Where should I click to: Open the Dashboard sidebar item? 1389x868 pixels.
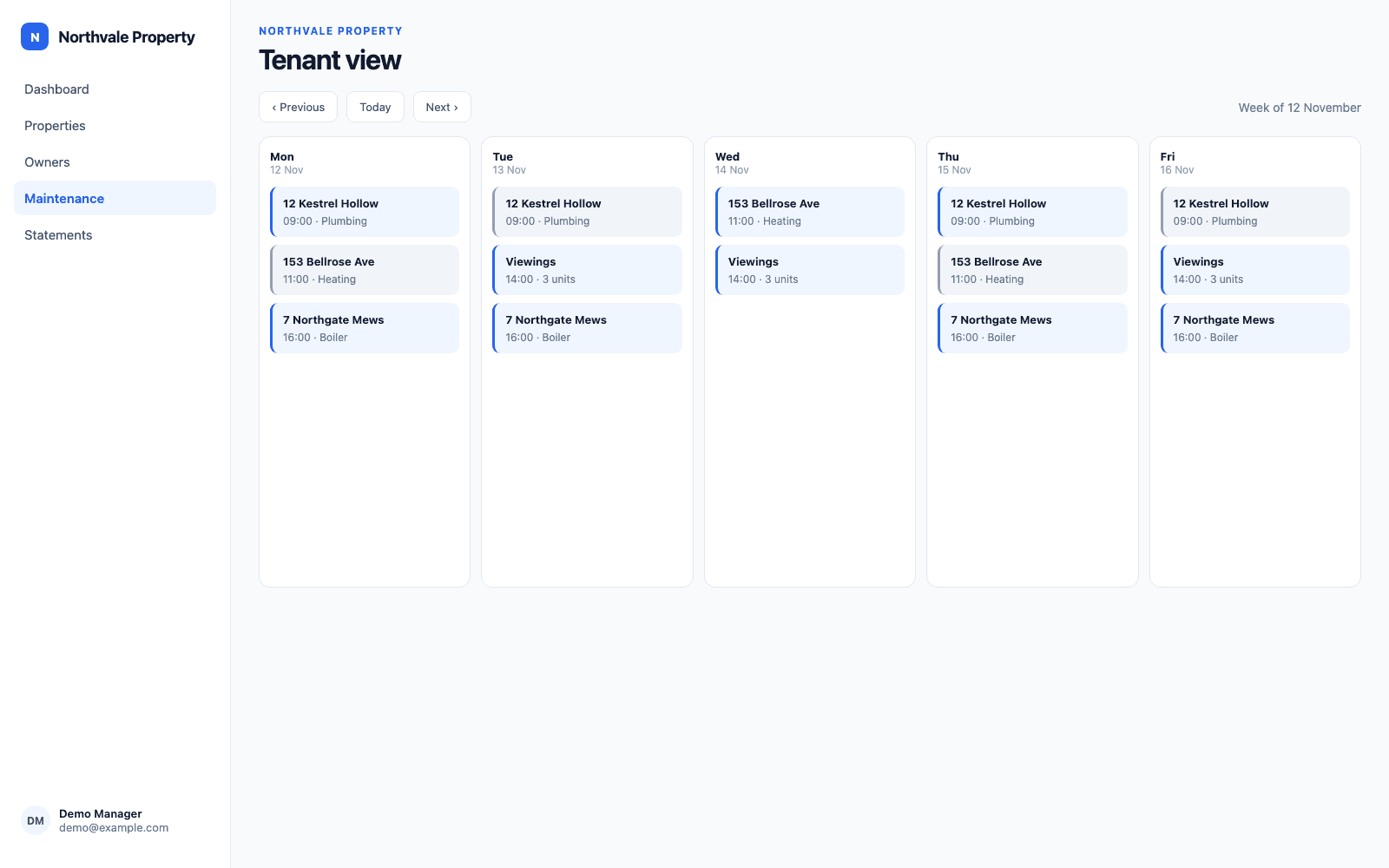115,89
